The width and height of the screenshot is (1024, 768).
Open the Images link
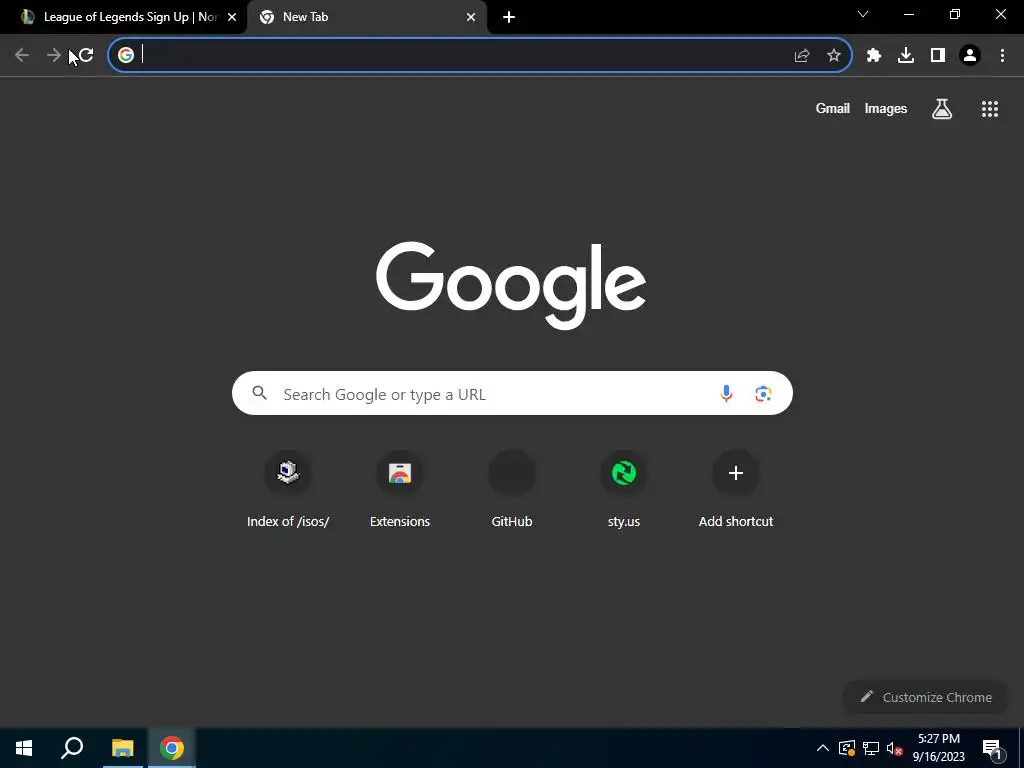(x=886, y=108)
